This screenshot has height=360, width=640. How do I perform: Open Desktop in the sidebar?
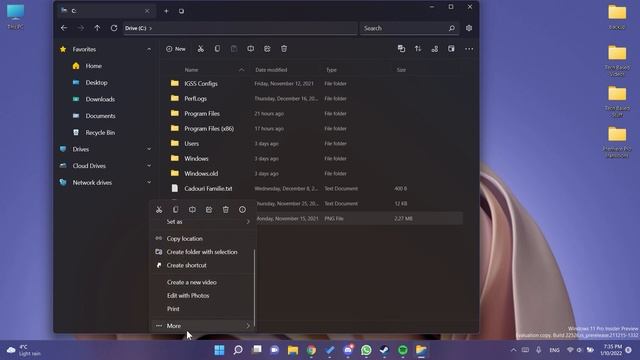(96, 83)
